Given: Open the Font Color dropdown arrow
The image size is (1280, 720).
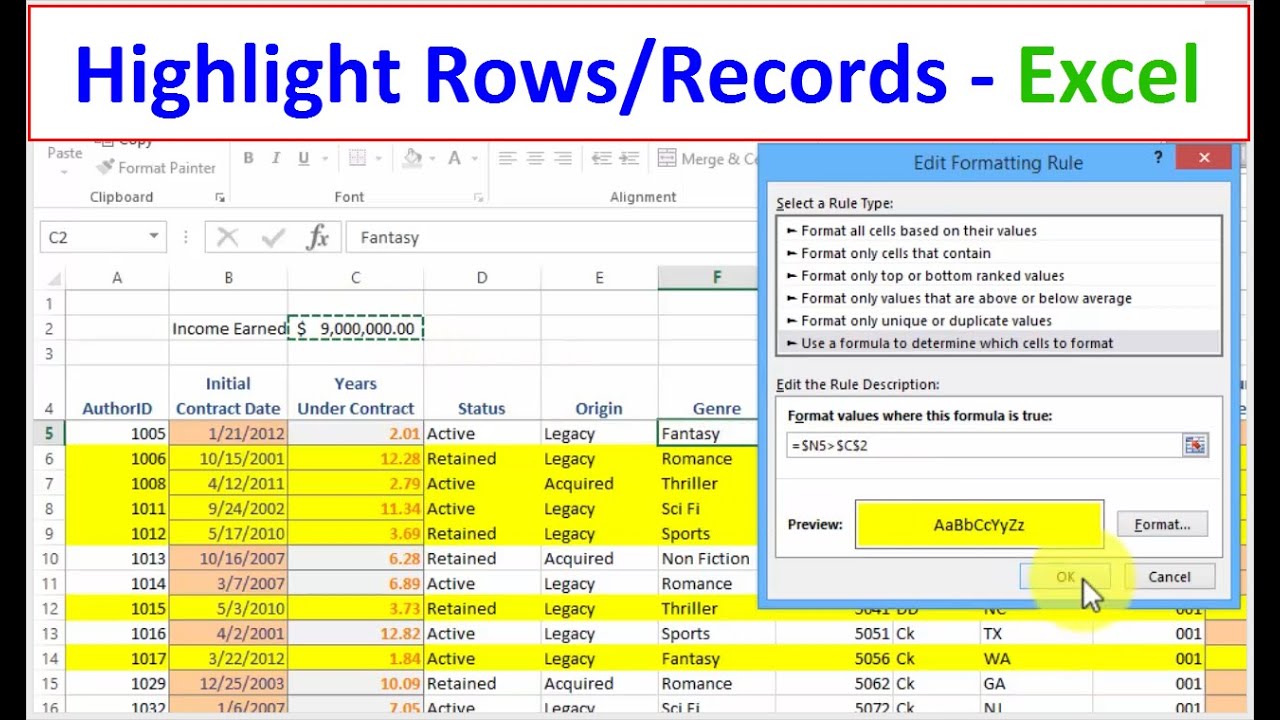Looking at the screenshot, I should [474, 158].
